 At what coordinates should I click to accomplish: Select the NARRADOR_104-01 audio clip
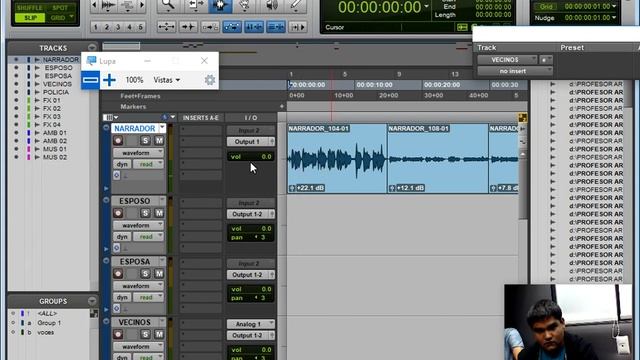(x=337, y=159)
